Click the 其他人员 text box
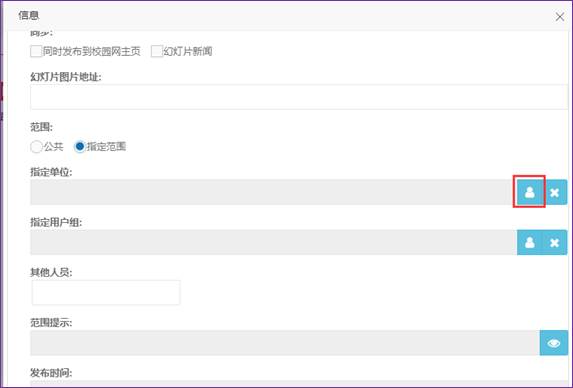Viewport: 573px width, 388px height. point(106,293)
